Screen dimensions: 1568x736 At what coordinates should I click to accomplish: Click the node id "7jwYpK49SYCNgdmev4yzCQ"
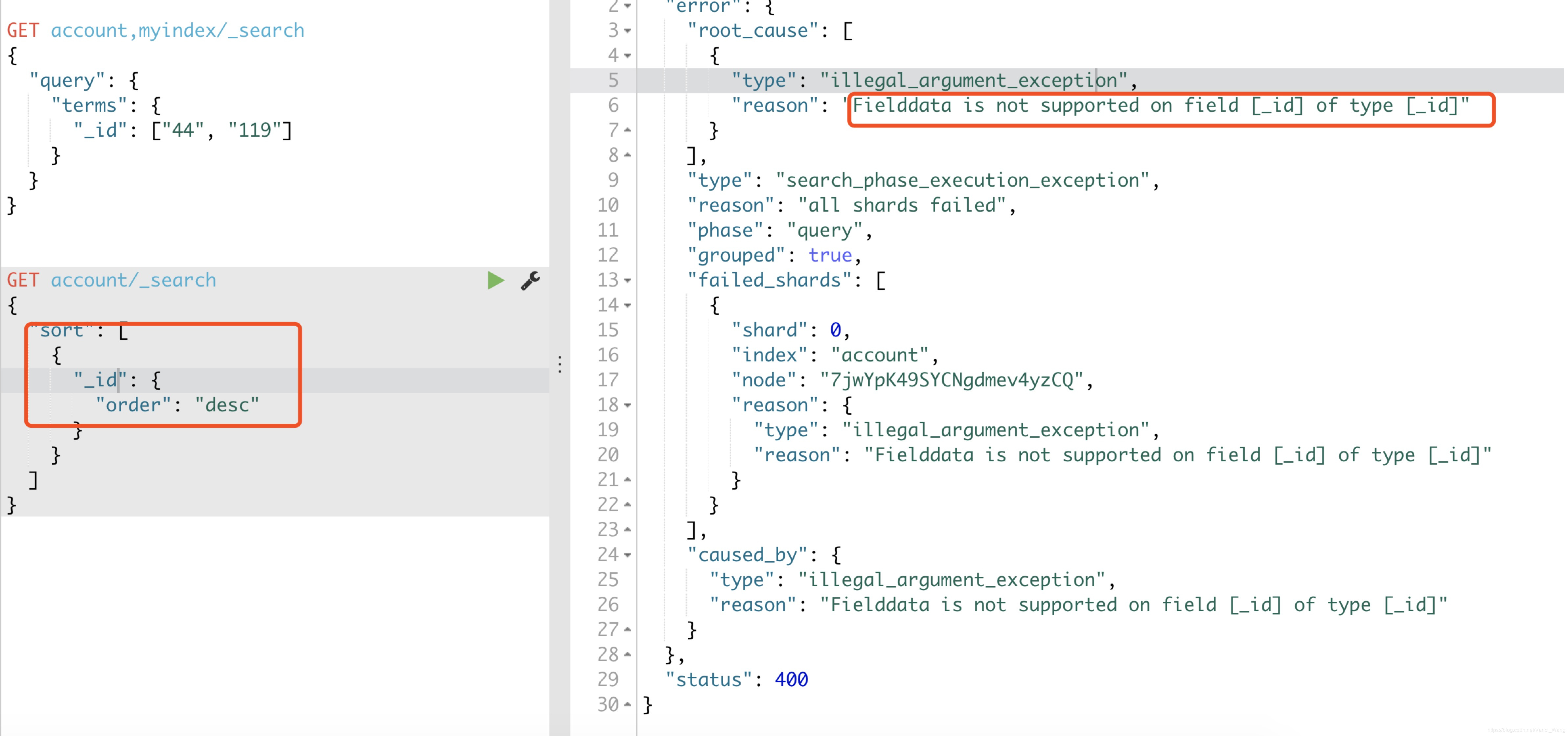[x=951, y=380]
